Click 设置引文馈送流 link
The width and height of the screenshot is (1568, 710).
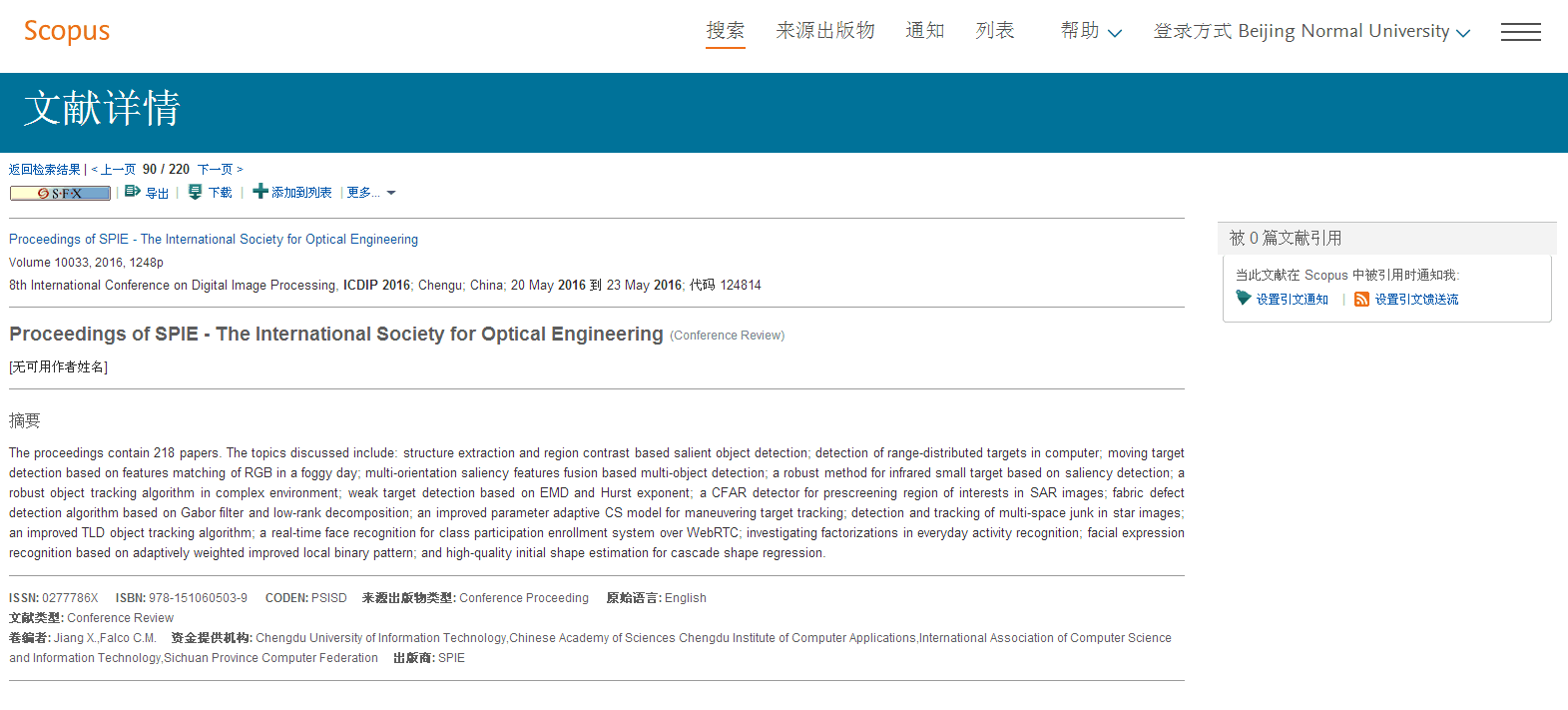point(1417,300)
